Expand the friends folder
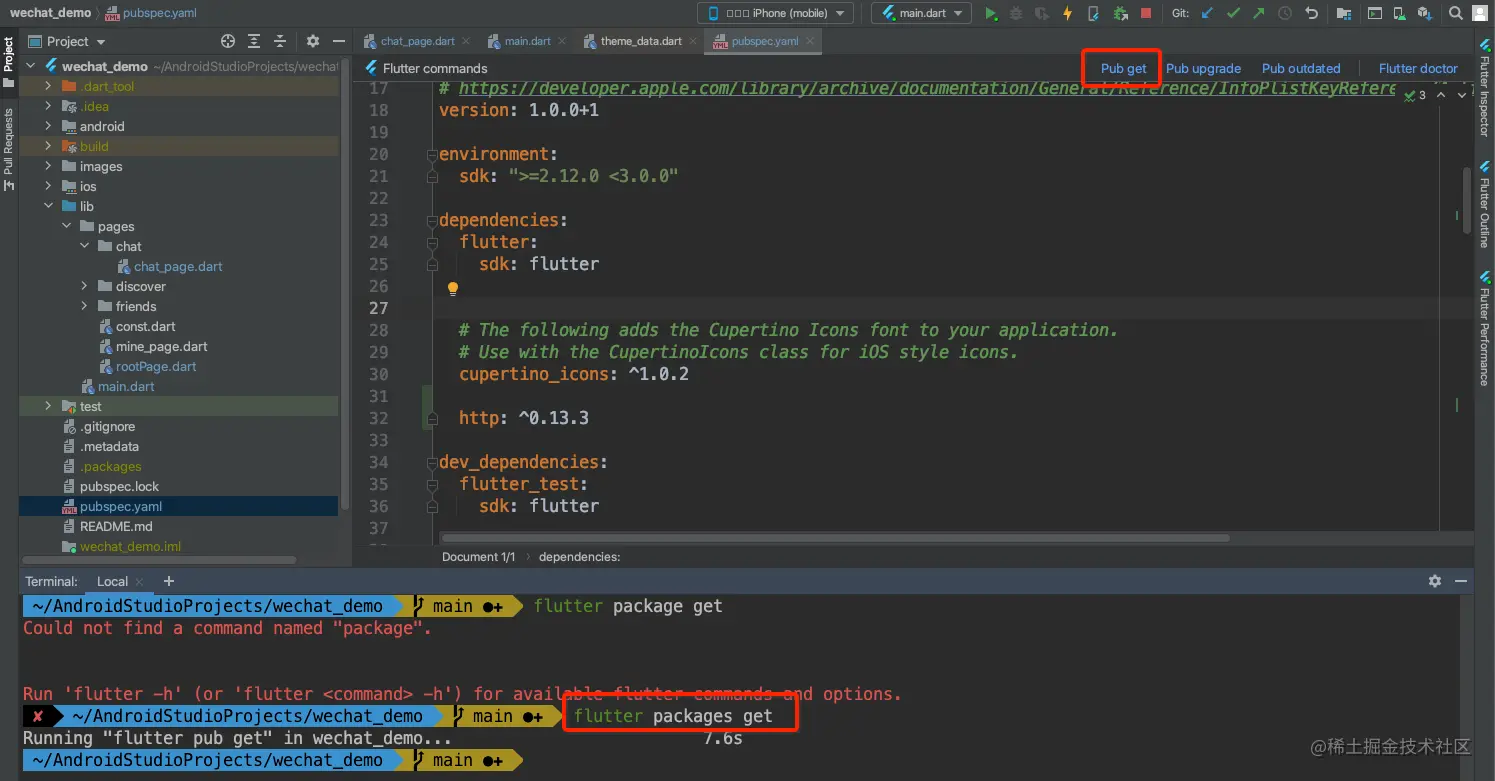 tap(85, 306)
